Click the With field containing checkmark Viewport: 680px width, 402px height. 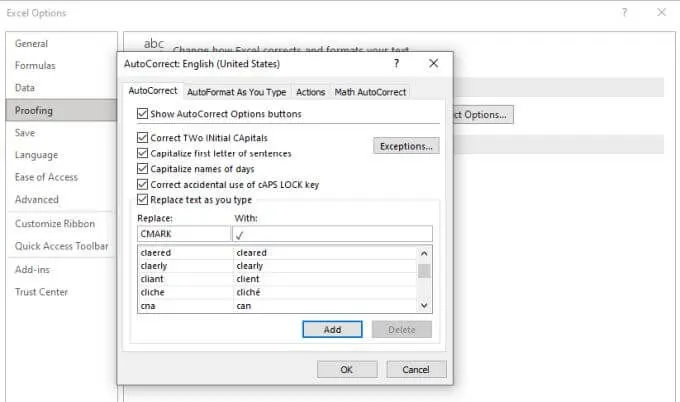click(x=333, y=234)
